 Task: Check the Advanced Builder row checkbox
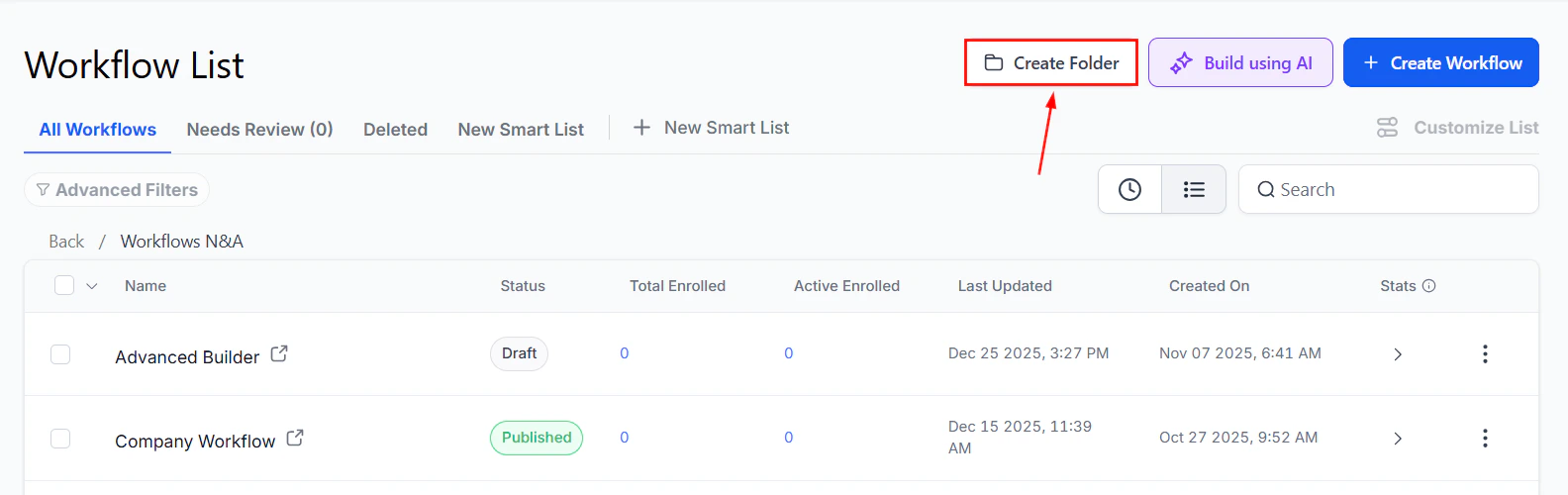tap(60, 354)
